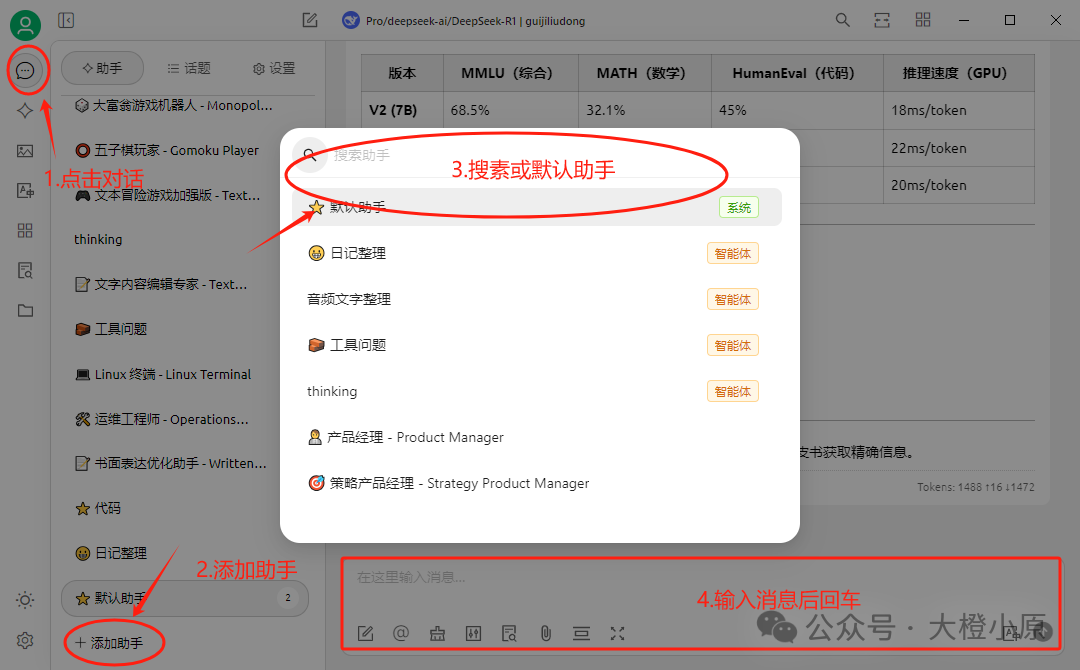Choose 音频文字整理 in the popup list

click(x=537, y=300)
